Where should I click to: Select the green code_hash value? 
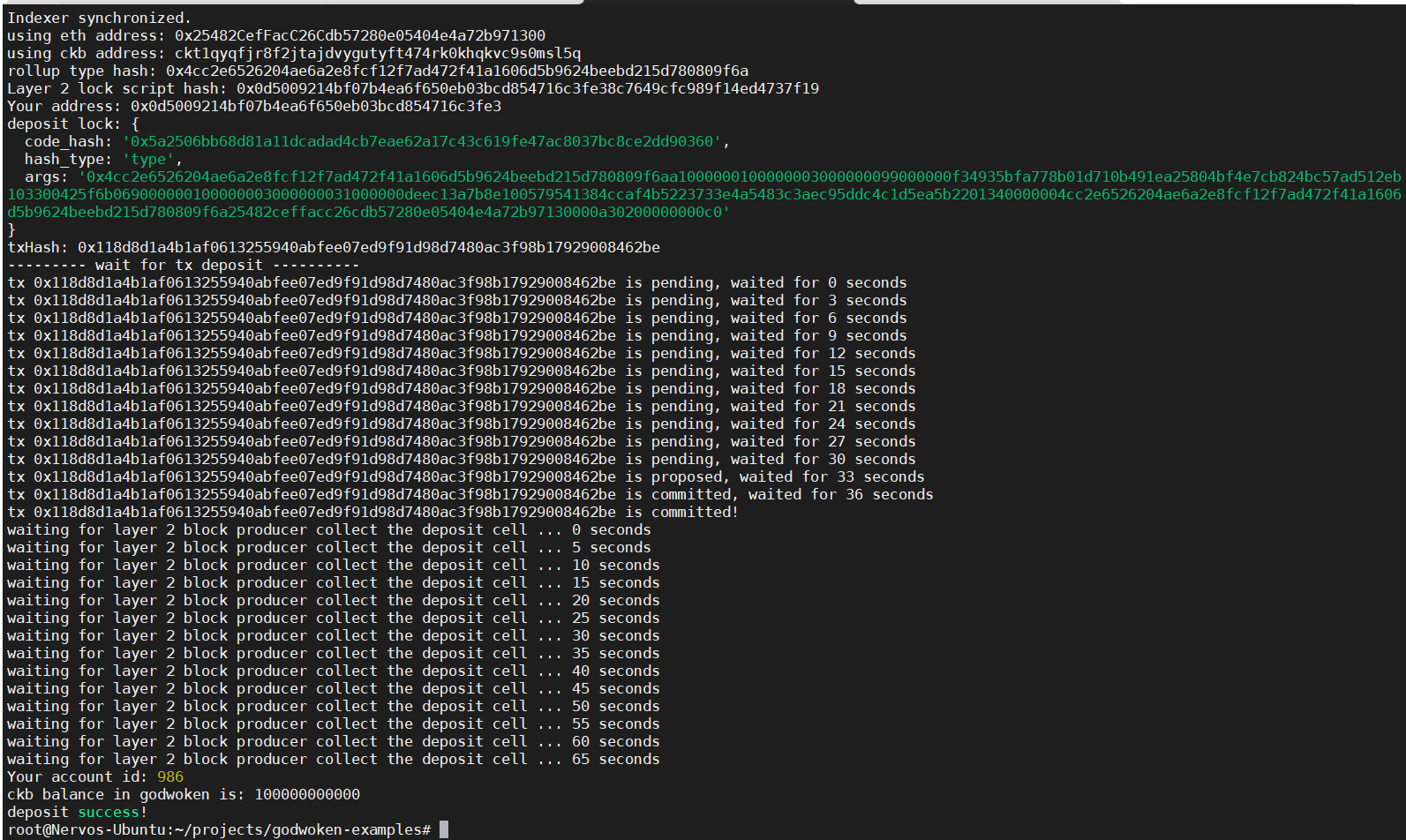click(x=422, y=141)
